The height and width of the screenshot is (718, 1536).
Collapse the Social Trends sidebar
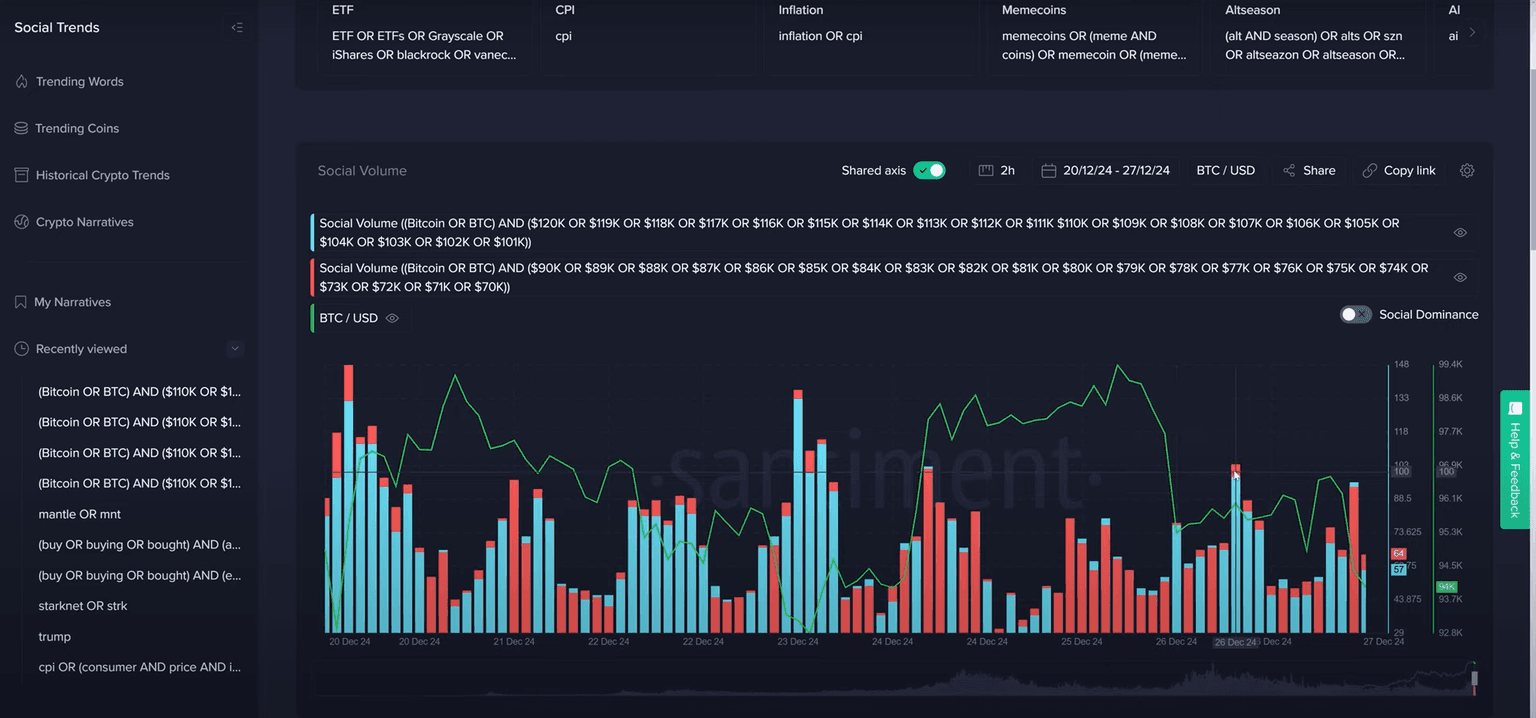coord(237,27)
